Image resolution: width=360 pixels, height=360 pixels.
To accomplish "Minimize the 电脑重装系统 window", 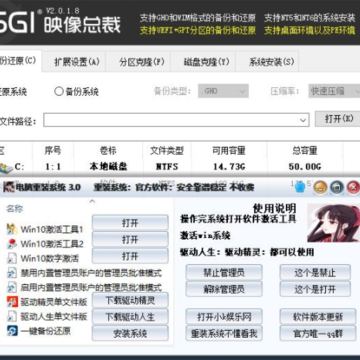I will pyautogui.click(x=320, y=188).
